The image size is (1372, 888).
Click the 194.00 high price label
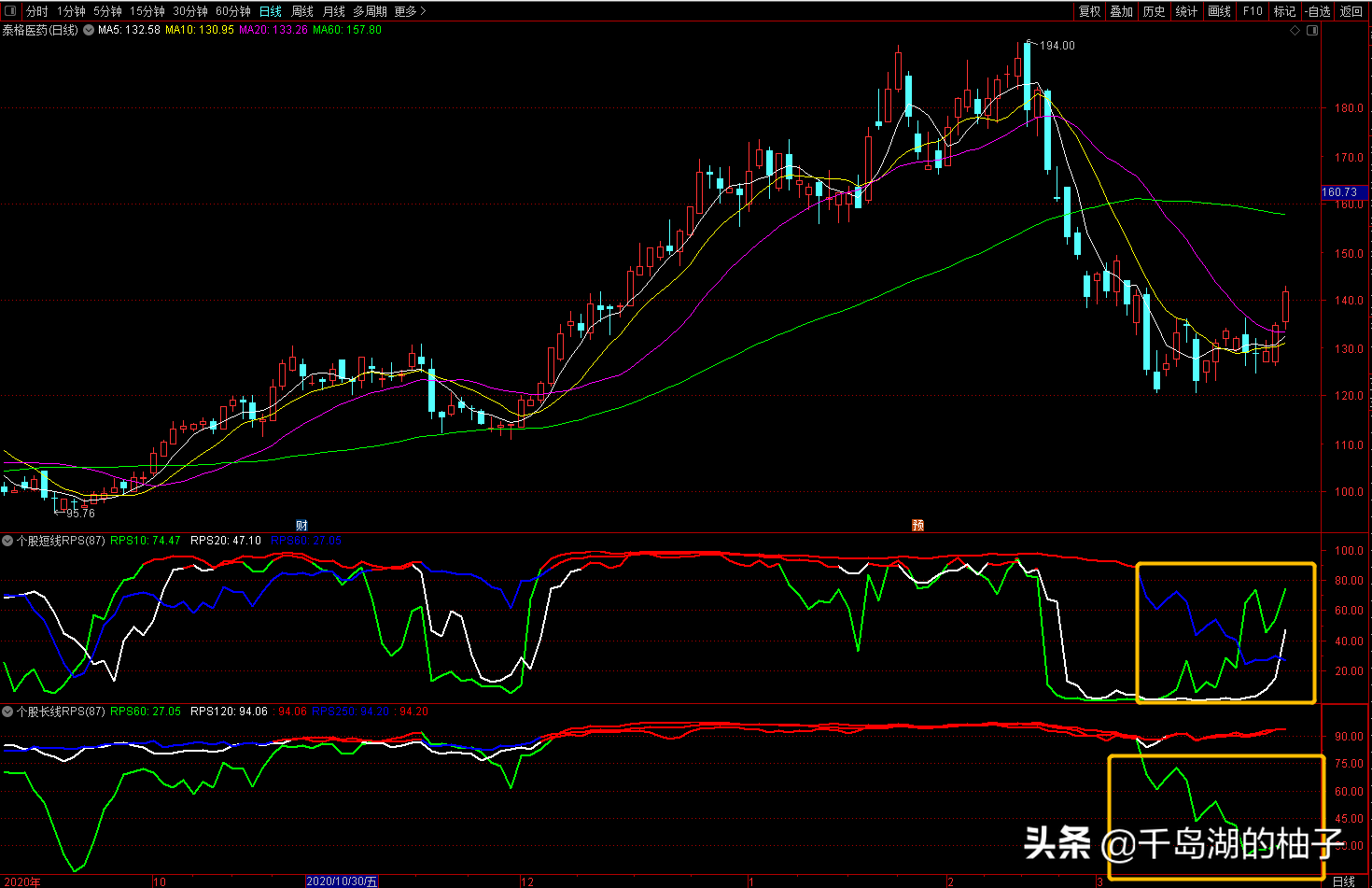point(1057,46)
